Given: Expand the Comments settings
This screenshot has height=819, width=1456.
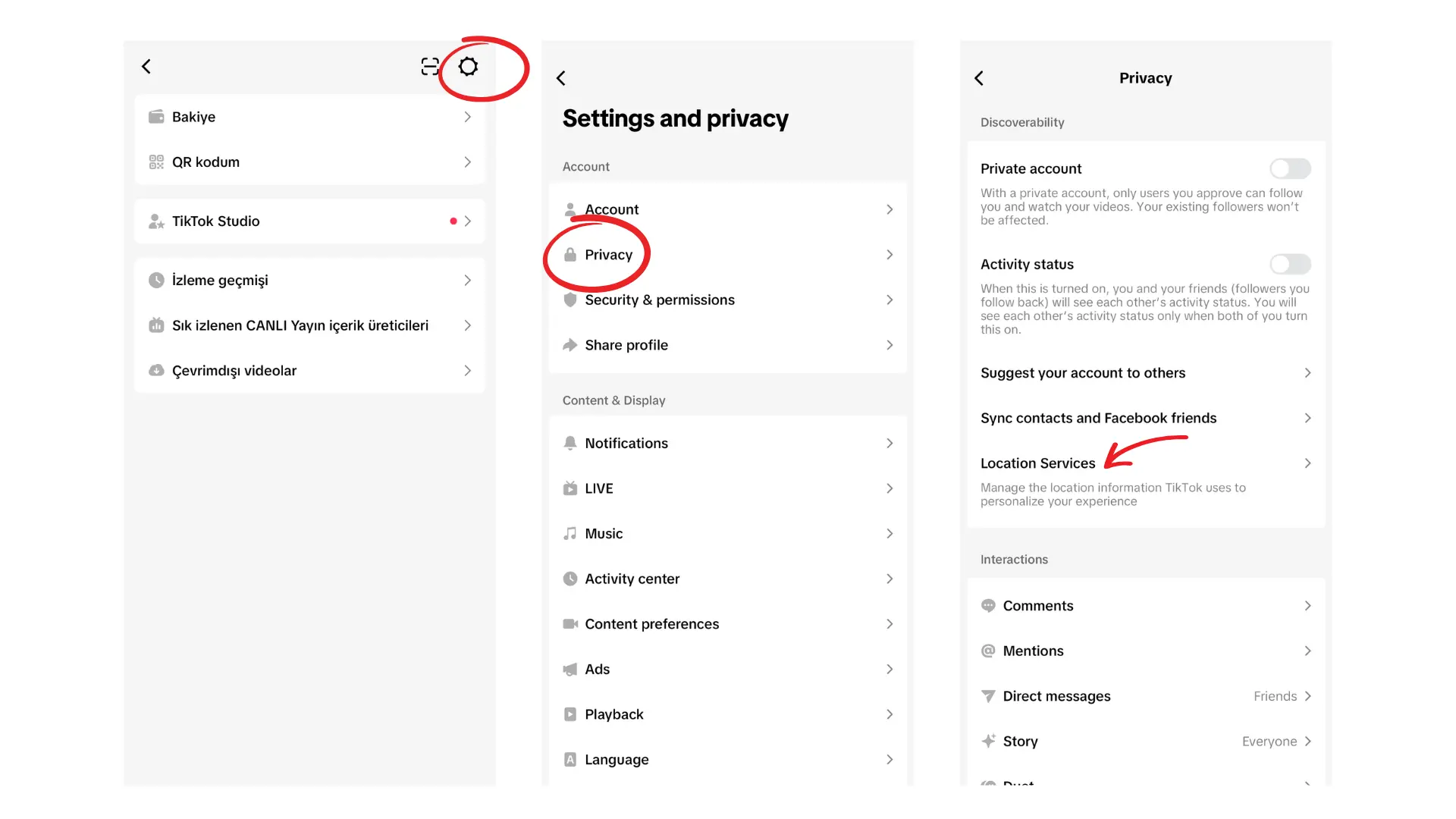Looking at the screenshot, I should point(1145,605).
